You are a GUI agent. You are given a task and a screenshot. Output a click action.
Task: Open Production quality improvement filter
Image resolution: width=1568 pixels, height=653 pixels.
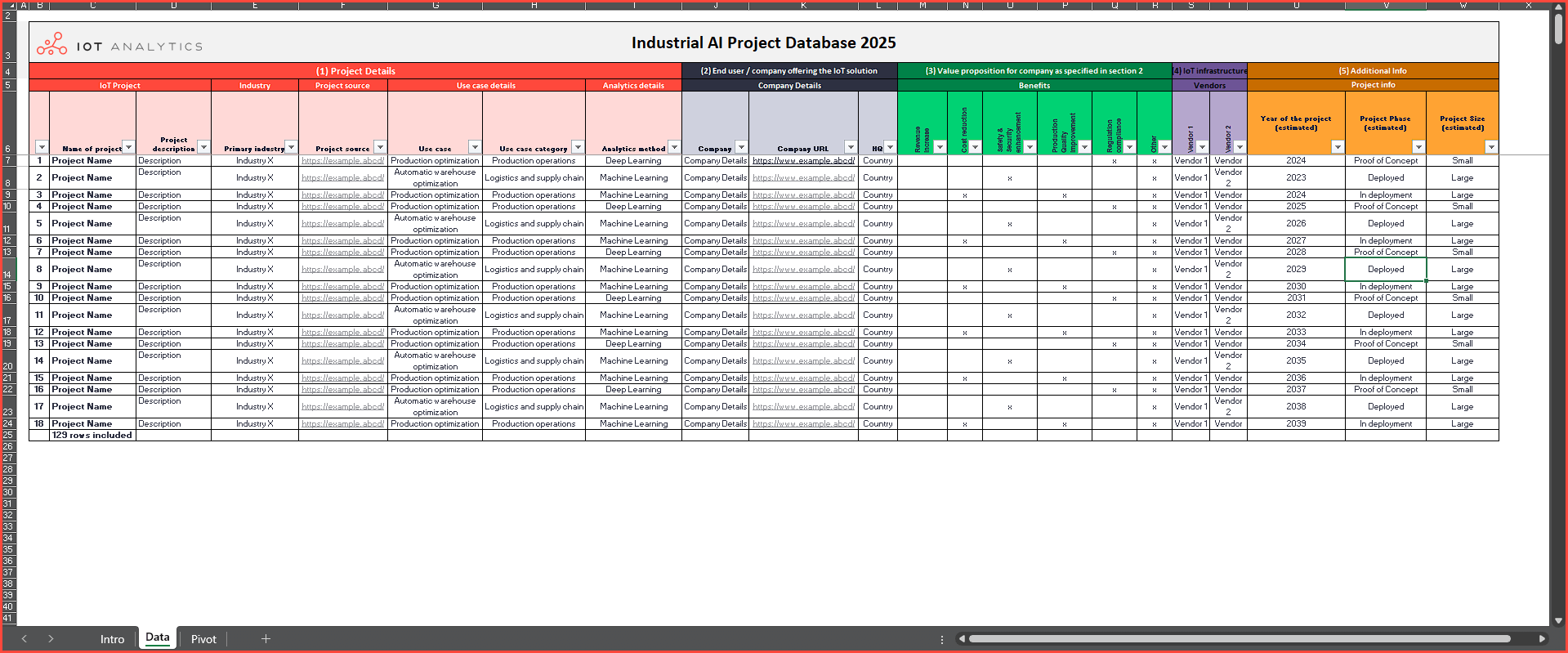(x=1084, y=147)
